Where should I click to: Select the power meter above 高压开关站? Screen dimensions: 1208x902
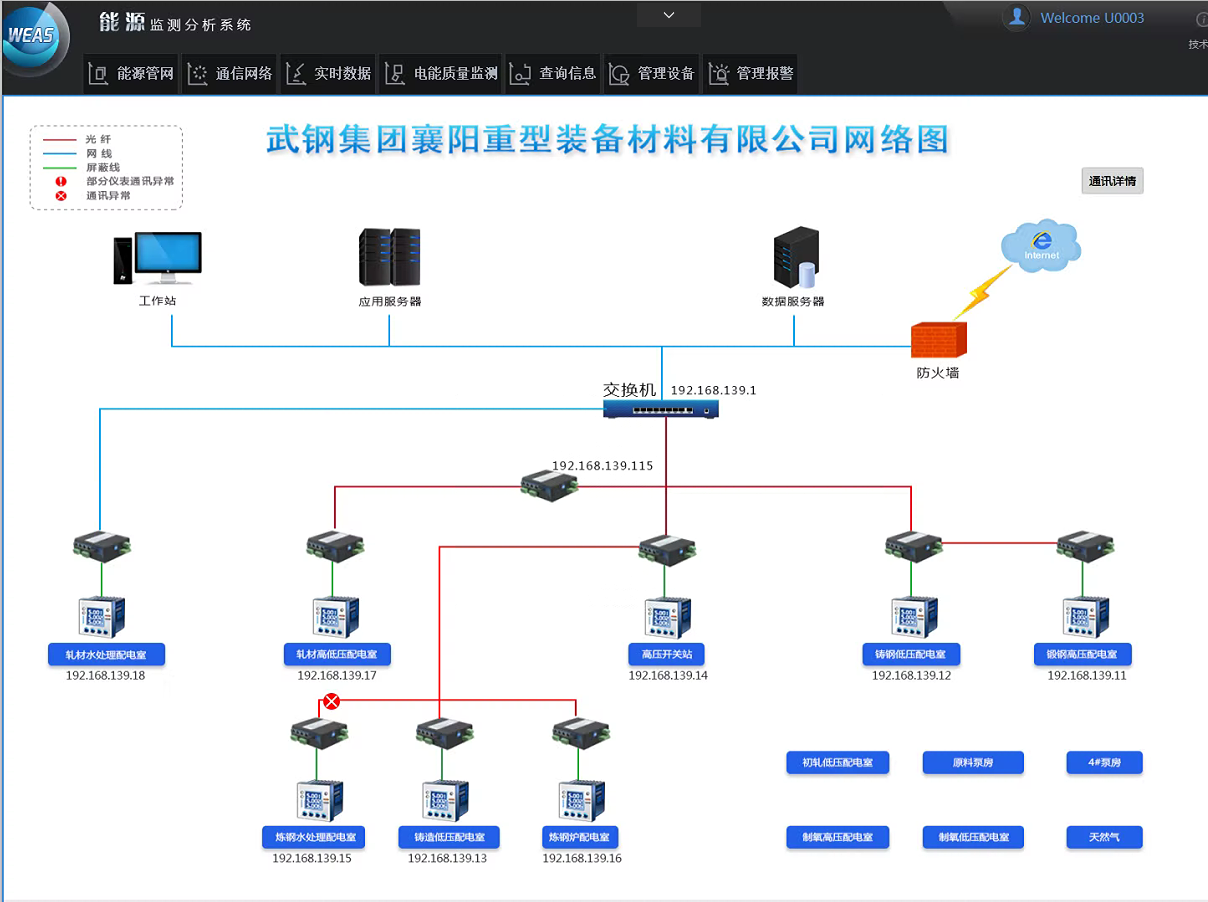point(667,618)
